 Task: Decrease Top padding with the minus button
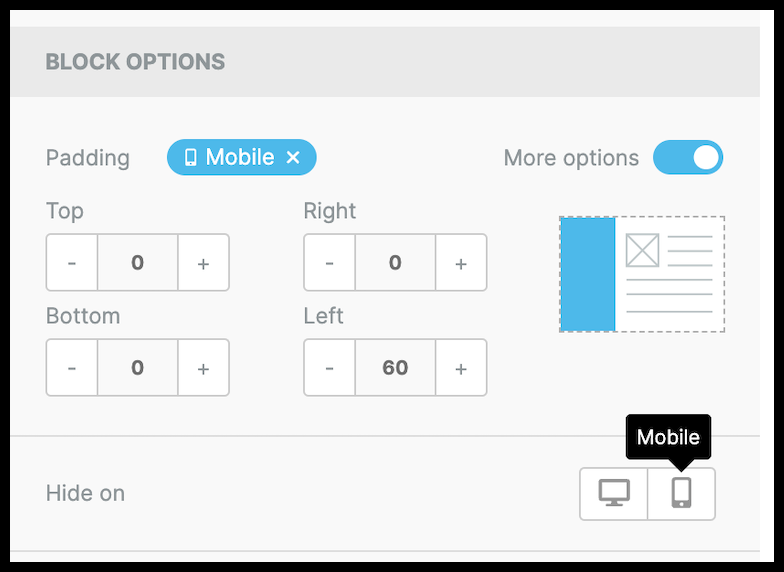tap(72, 263)
